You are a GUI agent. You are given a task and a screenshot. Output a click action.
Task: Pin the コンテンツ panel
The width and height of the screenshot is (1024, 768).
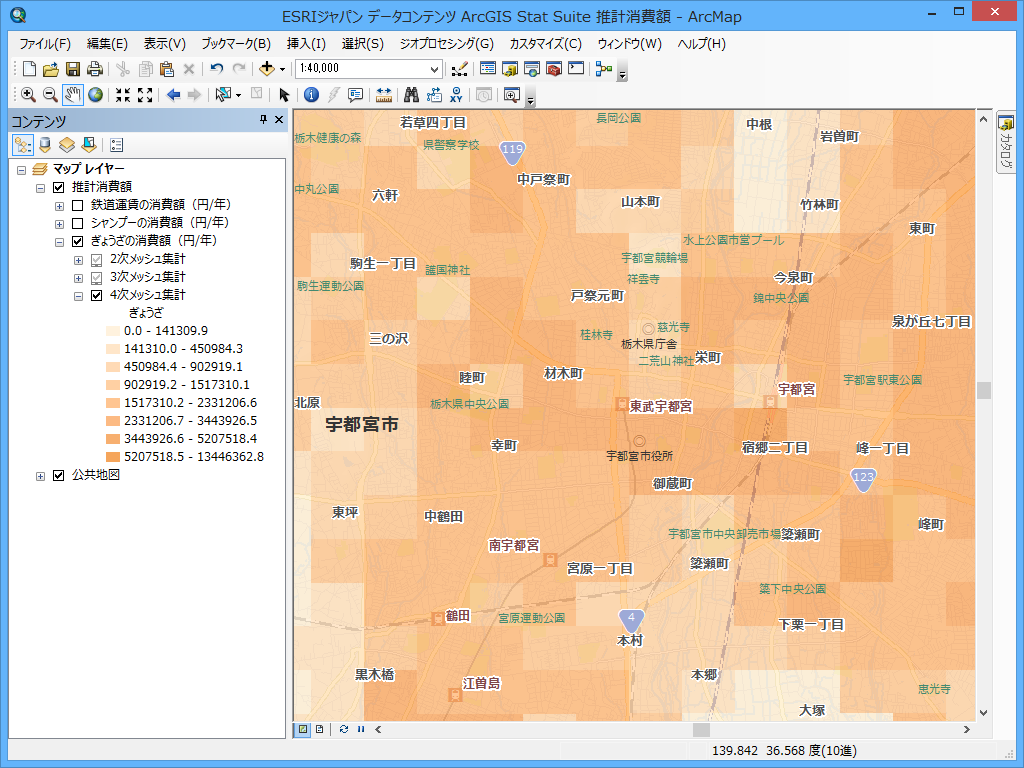[263, 119]
